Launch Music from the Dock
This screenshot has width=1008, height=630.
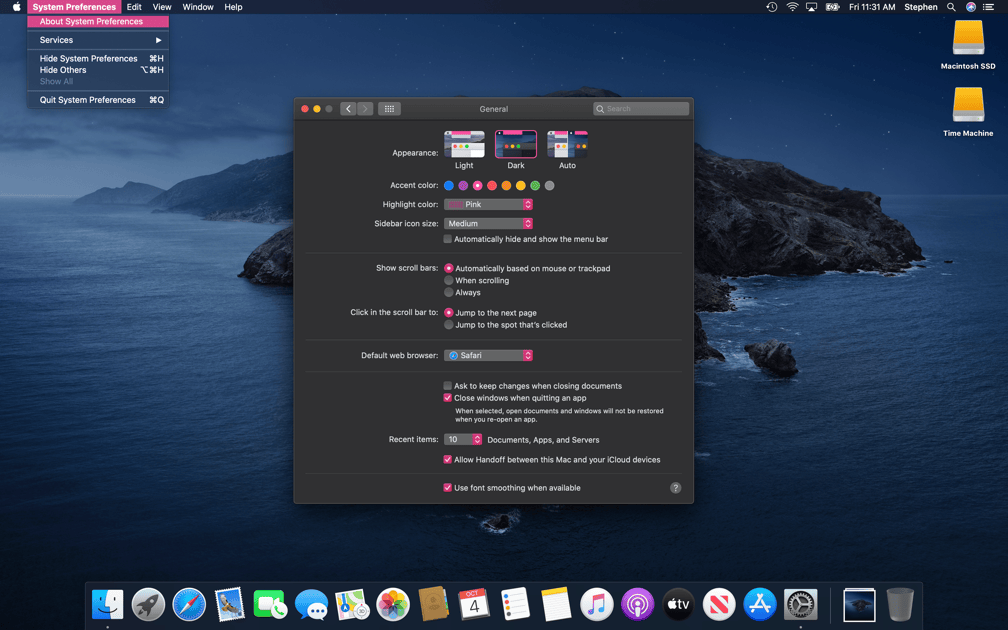(597, 604)
